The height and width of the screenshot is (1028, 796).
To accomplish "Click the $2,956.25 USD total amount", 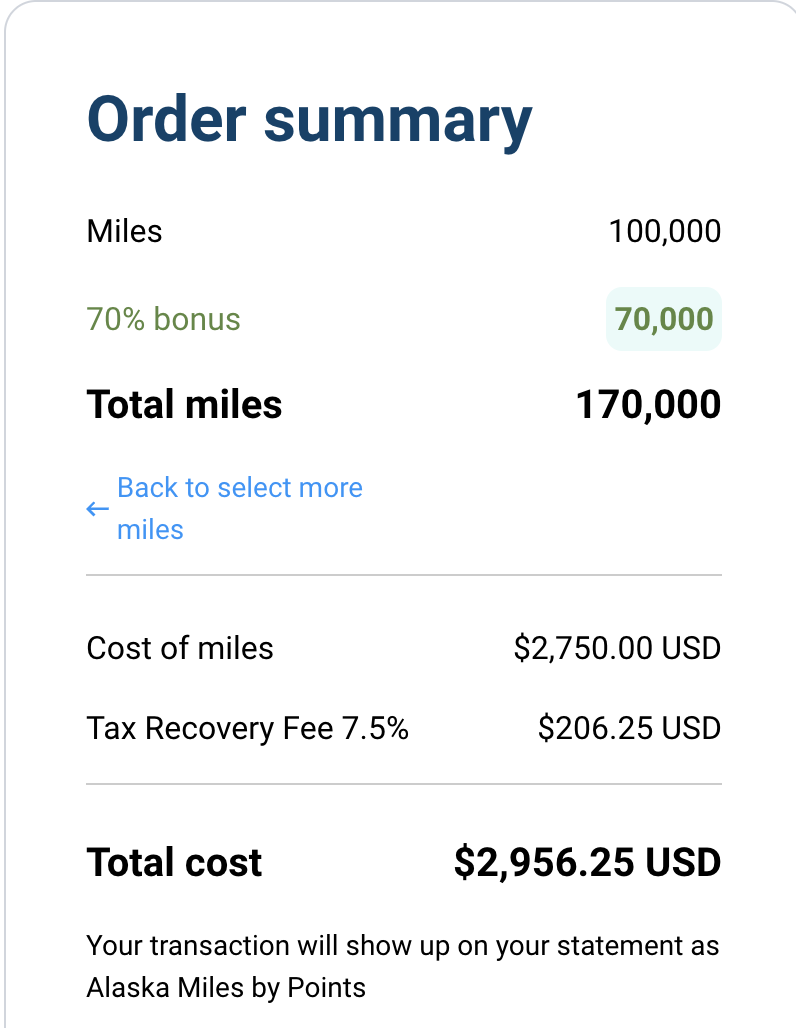I will point(587,862).
